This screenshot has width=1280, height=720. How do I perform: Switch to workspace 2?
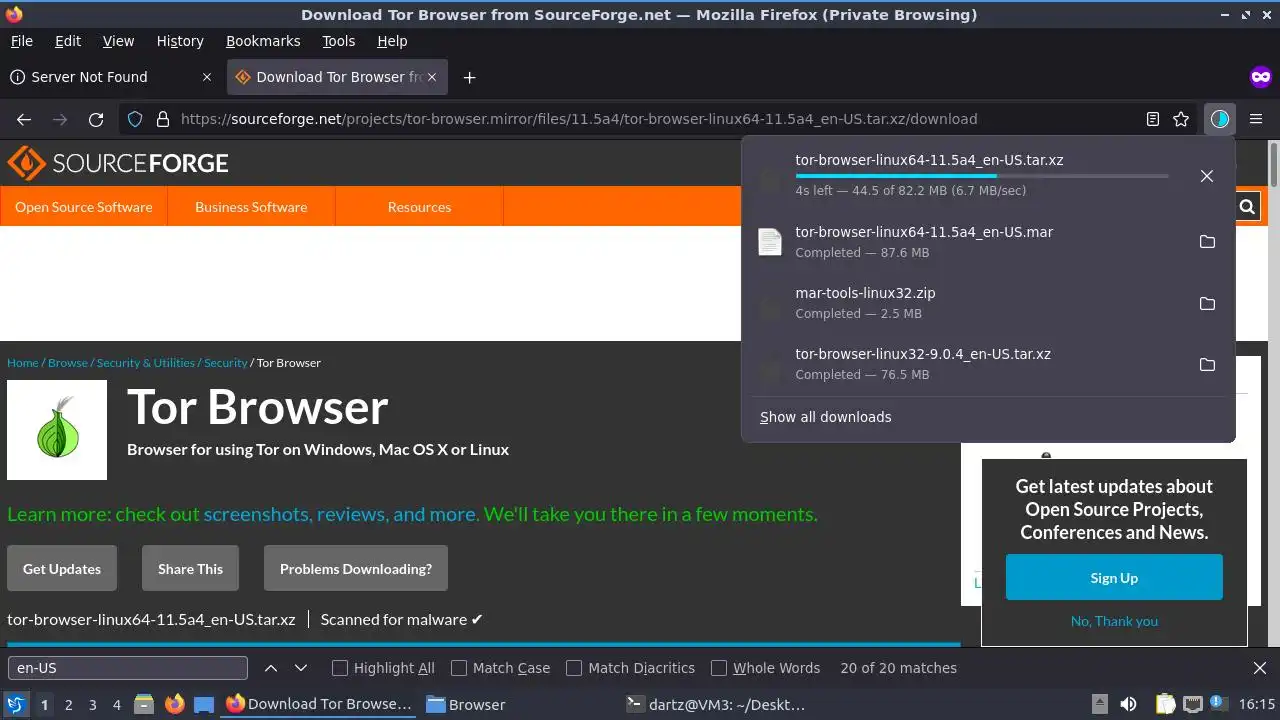click(68, 704)
